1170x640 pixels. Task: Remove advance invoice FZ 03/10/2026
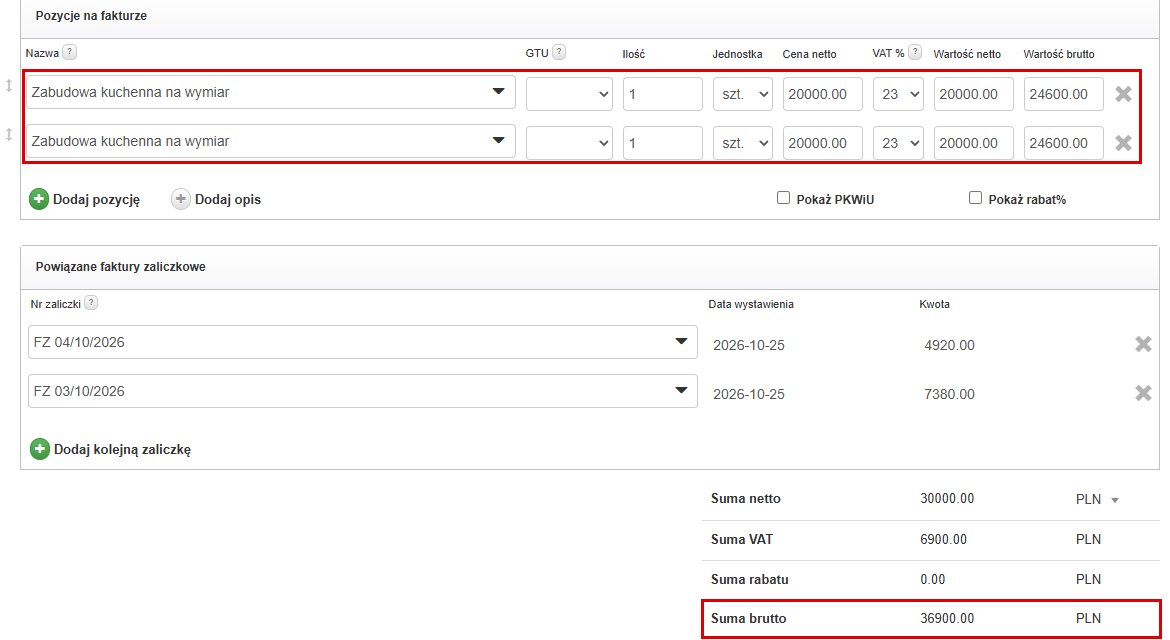tap(1143, 392)
